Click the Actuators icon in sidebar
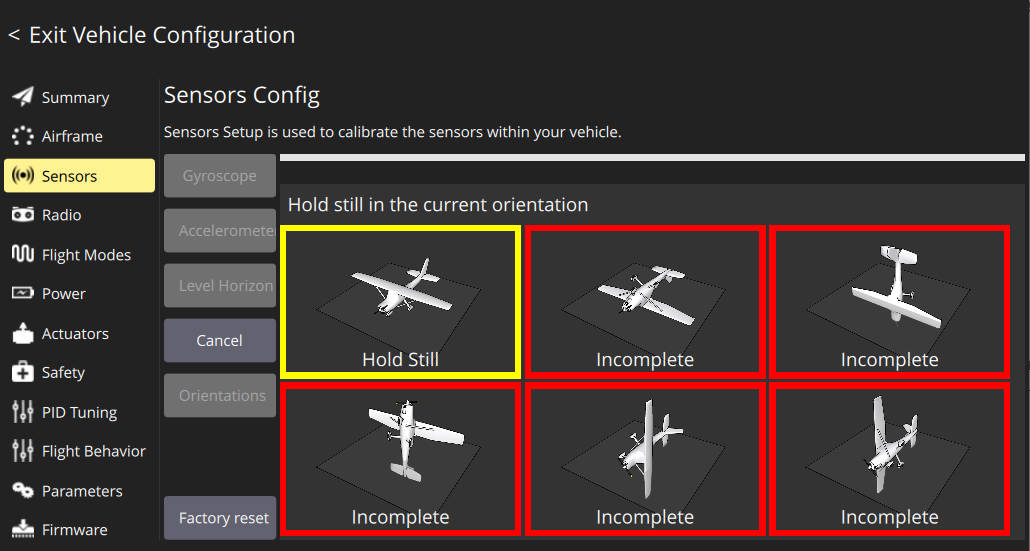 pos(22,333)
